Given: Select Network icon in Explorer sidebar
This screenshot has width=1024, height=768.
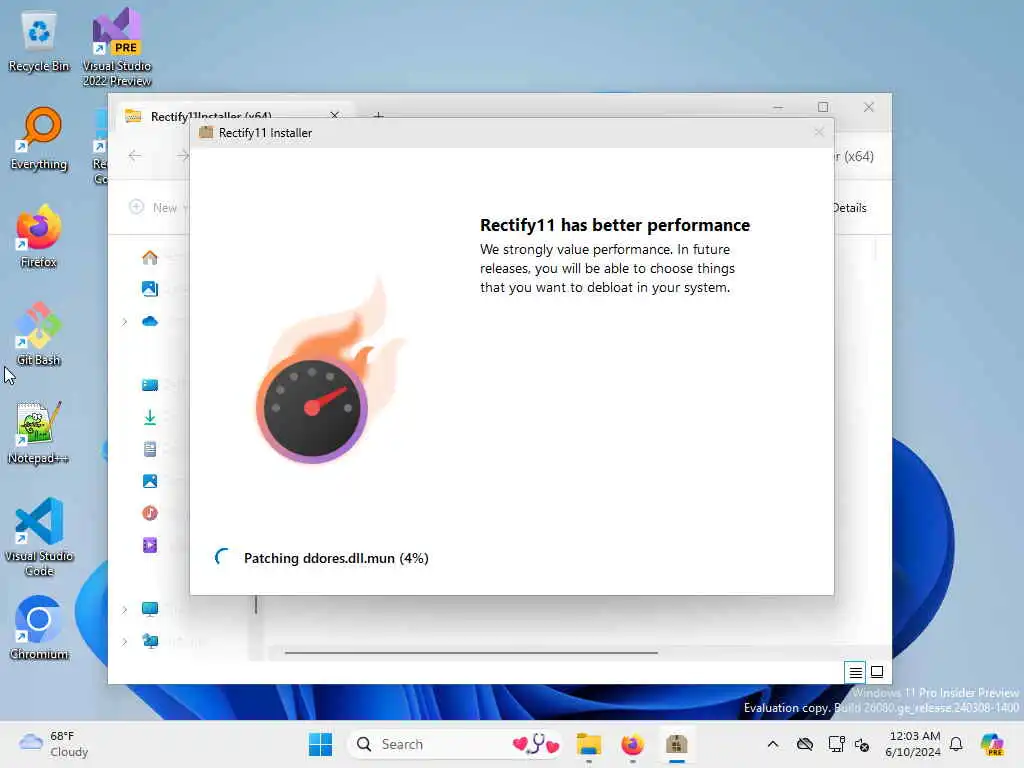Looking at the screenshot, I should tap(150, 641).
